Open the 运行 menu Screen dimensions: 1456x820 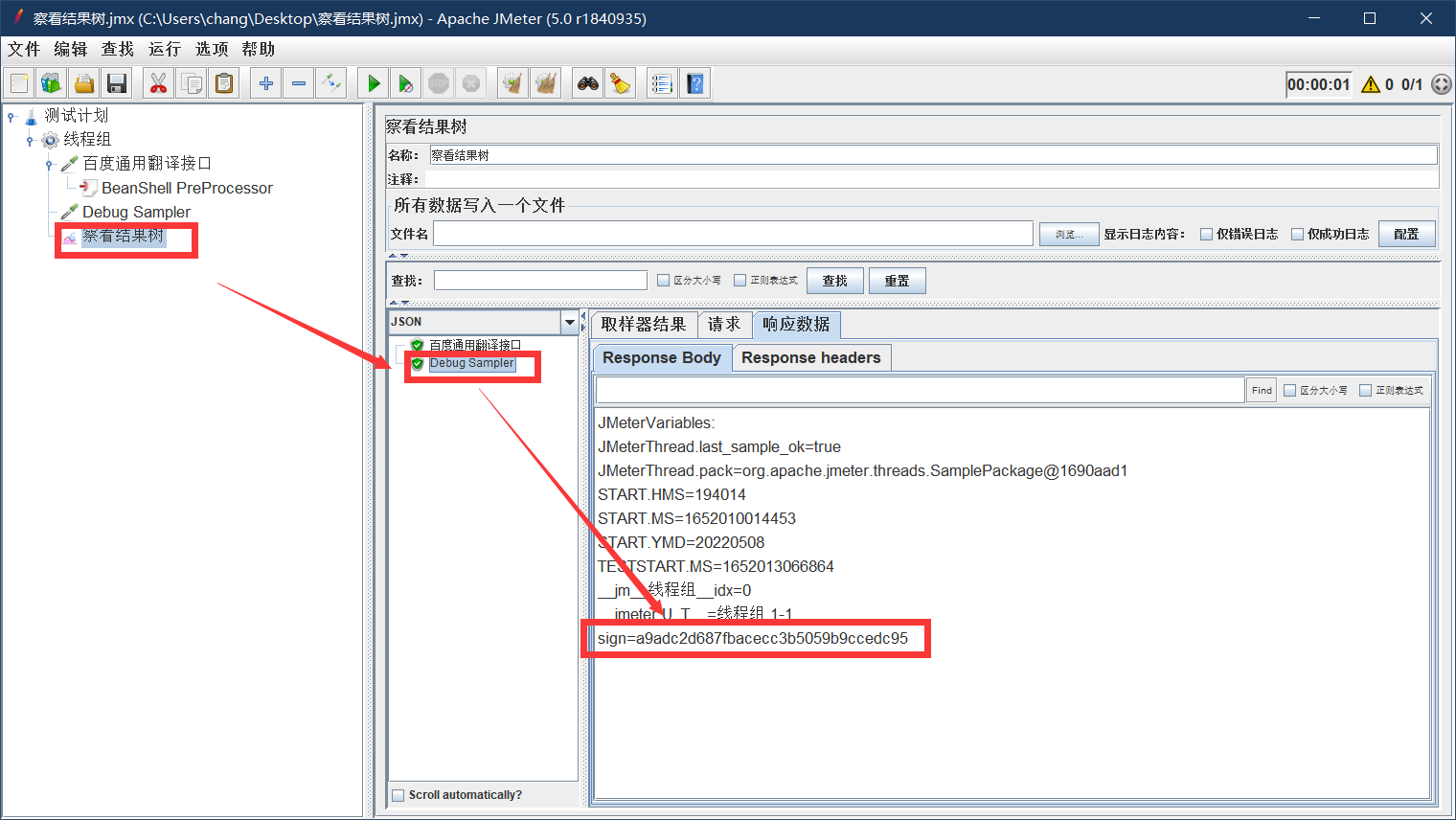click(165, 49)
